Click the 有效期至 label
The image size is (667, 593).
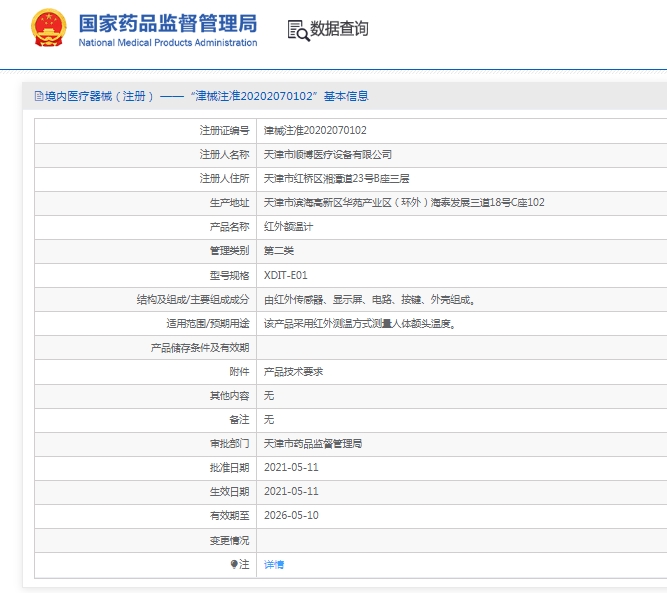(x=230, y=516)
